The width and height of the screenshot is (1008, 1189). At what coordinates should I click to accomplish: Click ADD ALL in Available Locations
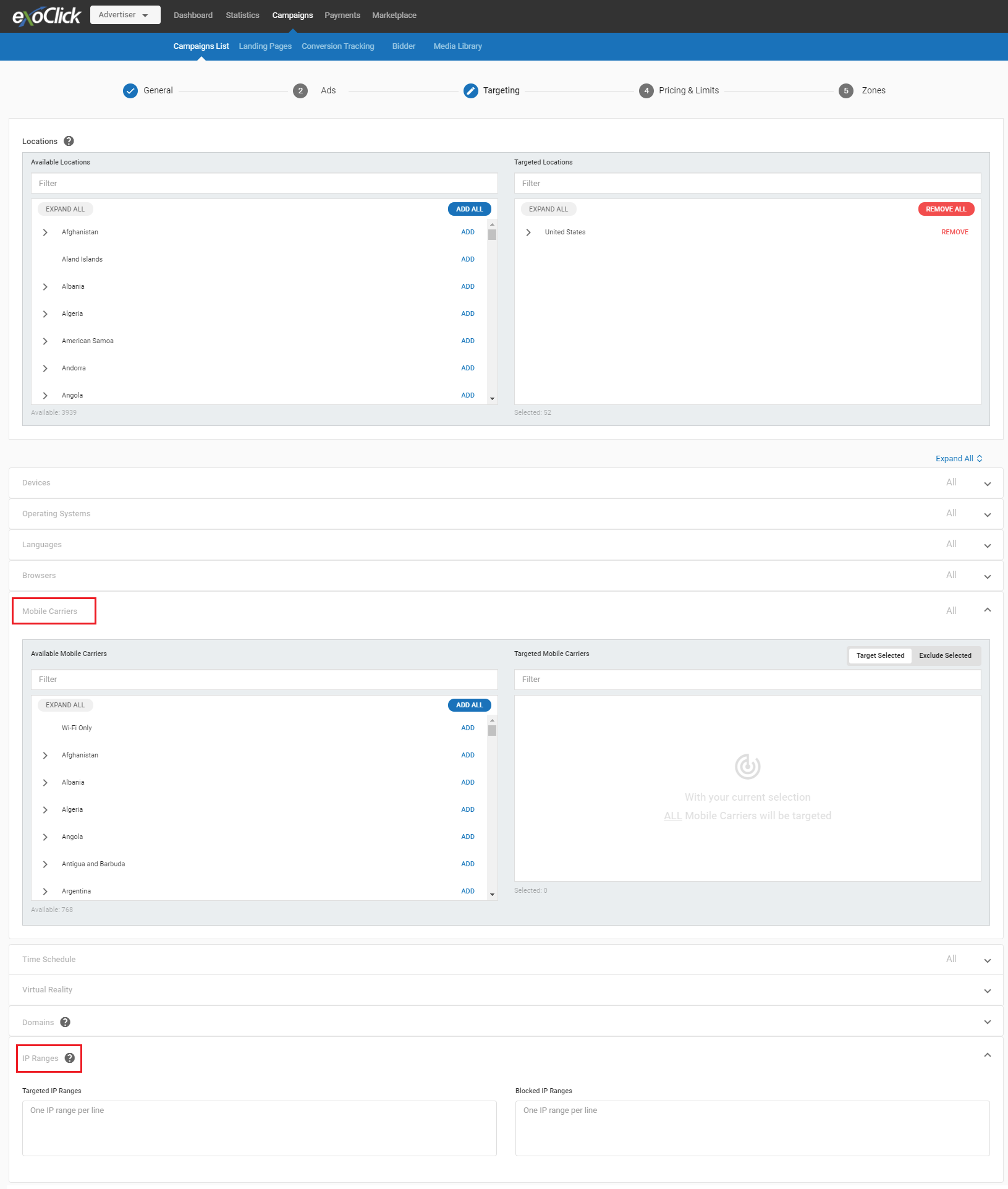pyautogui.click(x=470, y=209)
